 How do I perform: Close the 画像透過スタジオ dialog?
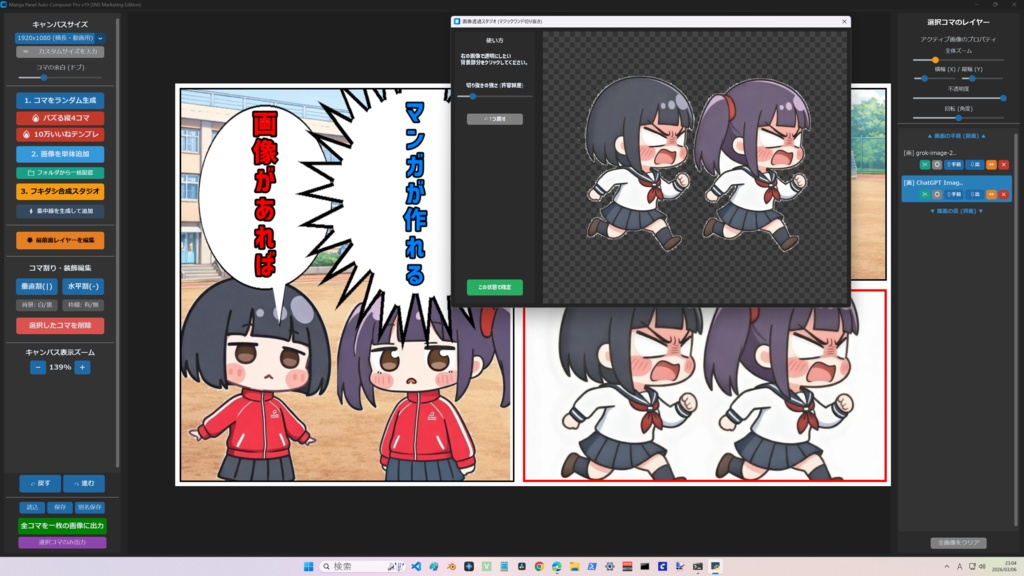844,22
